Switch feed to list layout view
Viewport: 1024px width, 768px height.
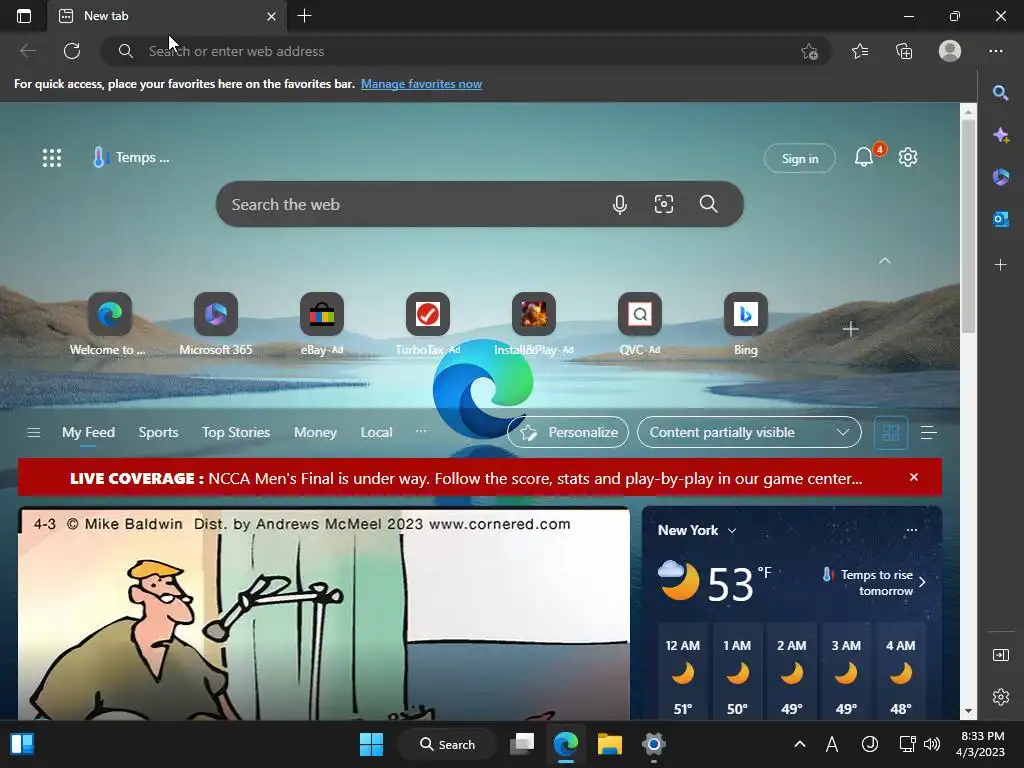point(928,432)
